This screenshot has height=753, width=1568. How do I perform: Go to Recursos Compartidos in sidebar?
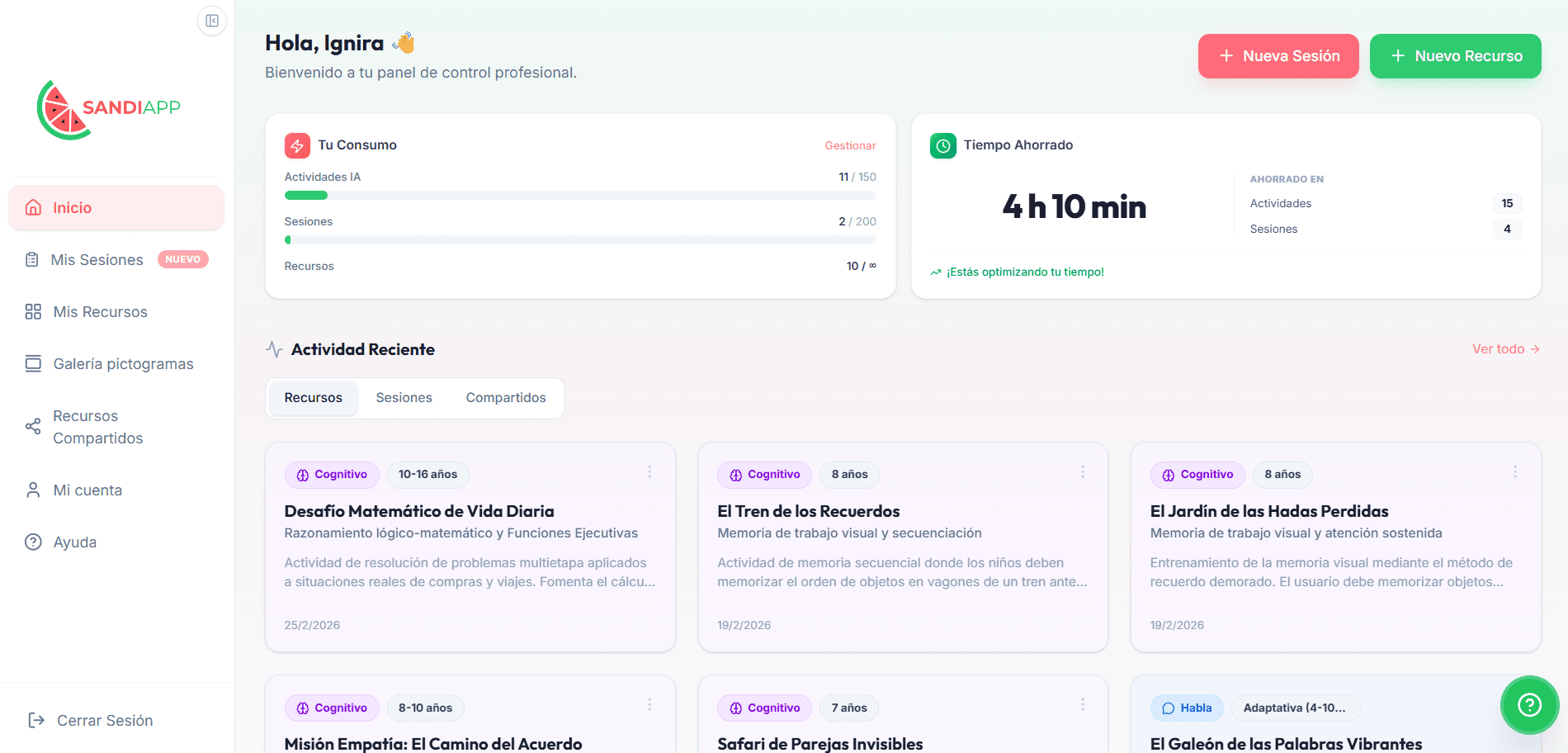pyautogui.click(x=97, y=427)
